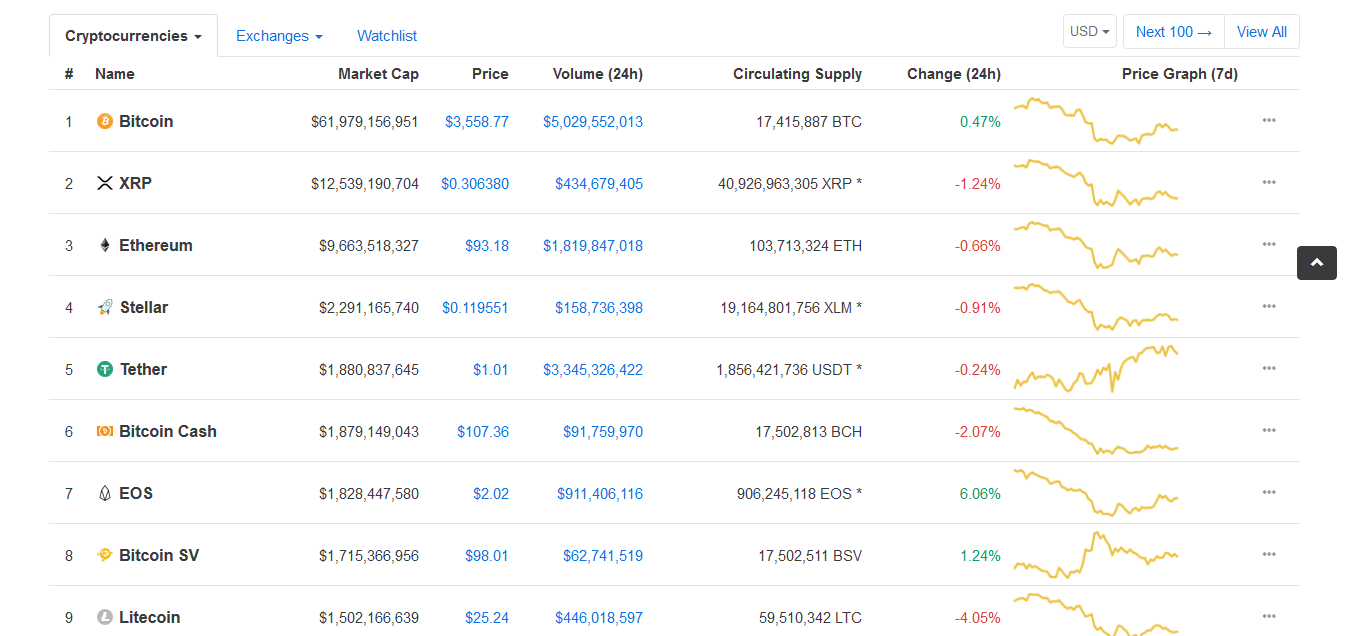This screenshot has height=636, width=1349.
Task: Open the USD currency selector
Action: coord(1090,32)
